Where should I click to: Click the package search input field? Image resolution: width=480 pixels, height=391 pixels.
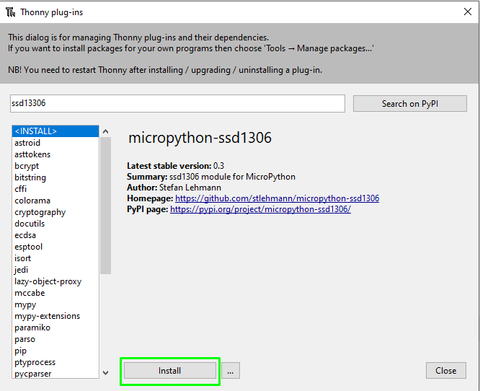177,103
